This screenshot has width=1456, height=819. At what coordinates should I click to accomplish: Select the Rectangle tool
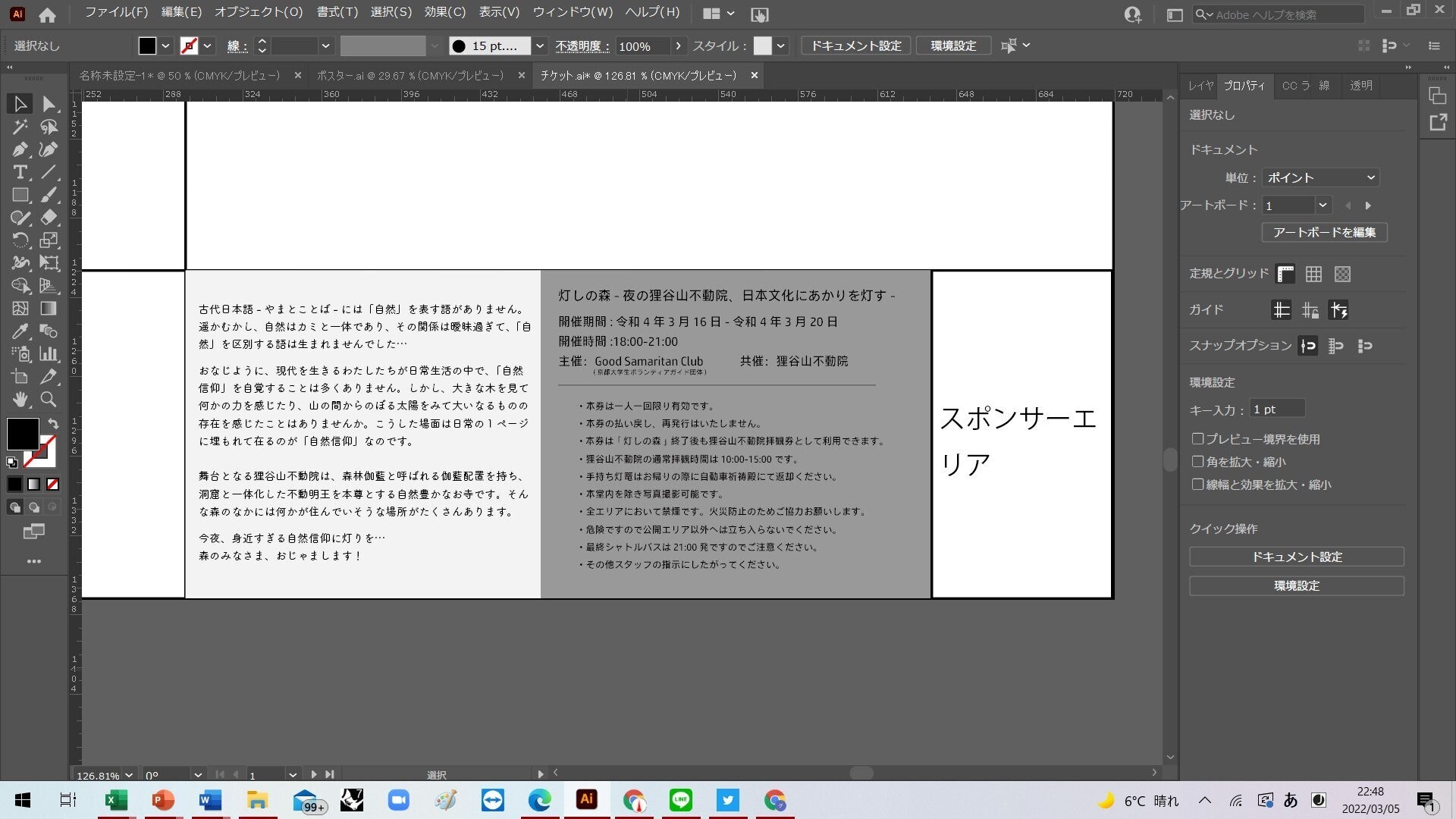click(x=20, y=195)
